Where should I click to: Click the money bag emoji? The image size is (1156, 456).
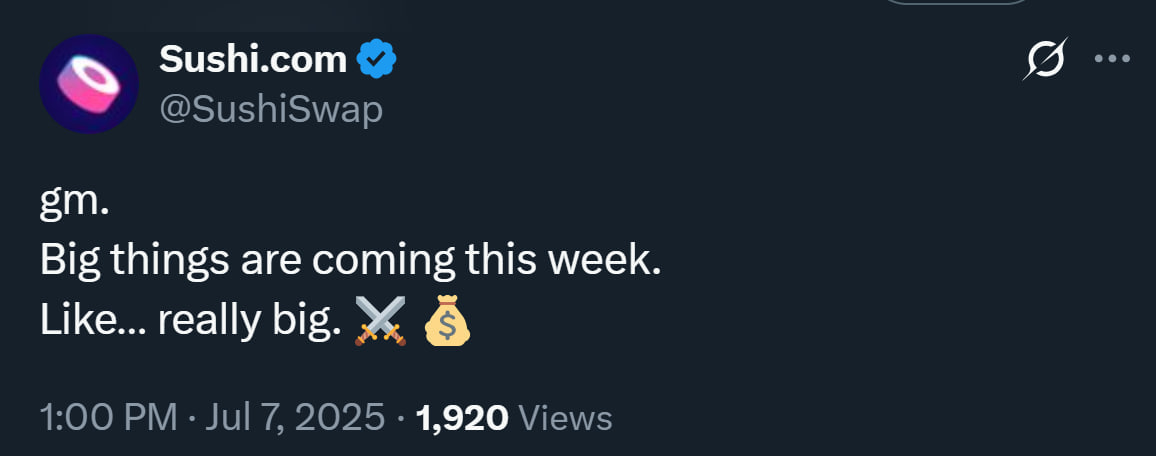[447, 322]
